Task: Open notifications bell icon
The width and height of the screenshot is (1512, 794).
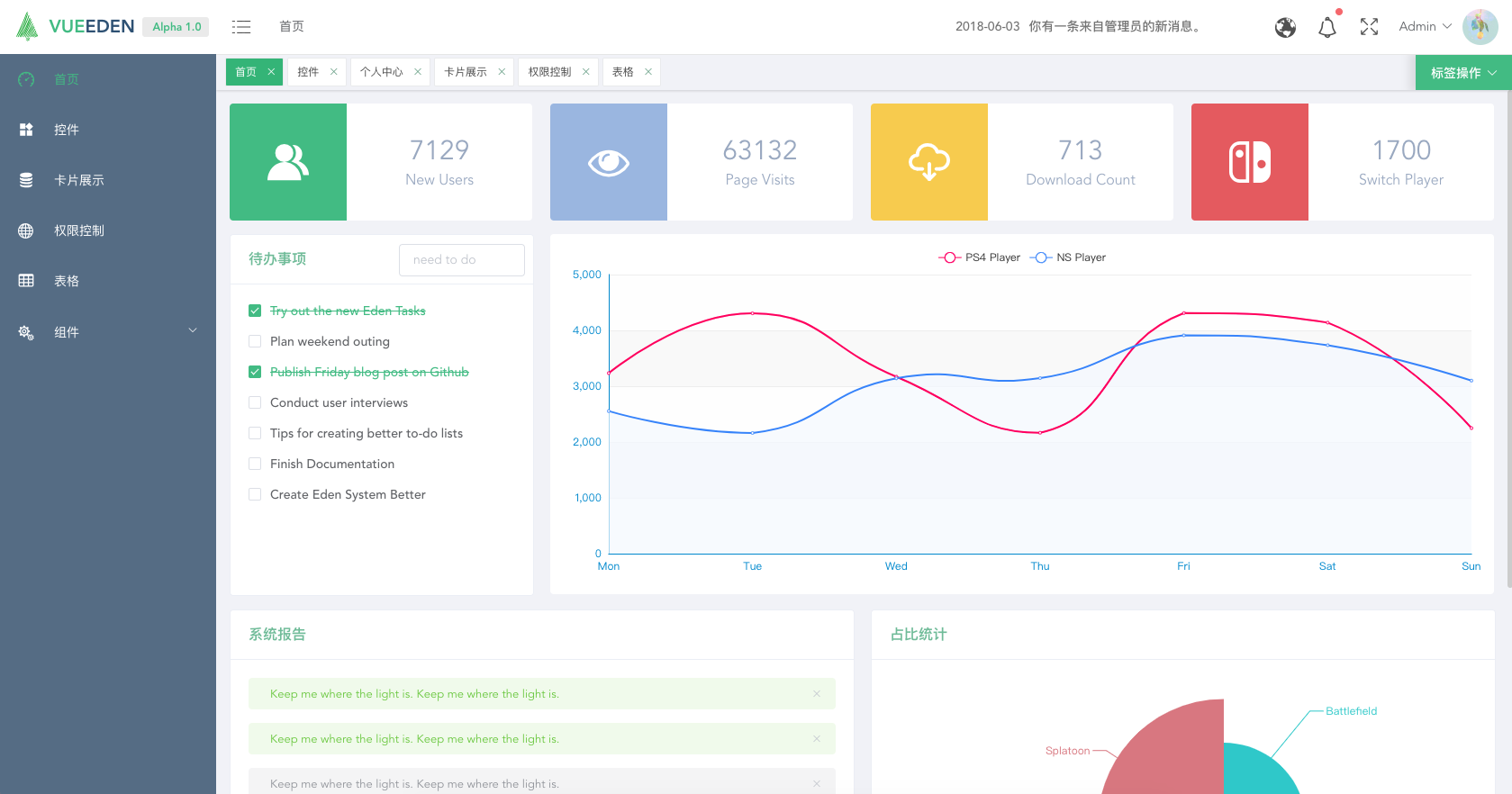Action: [1327, 27]
